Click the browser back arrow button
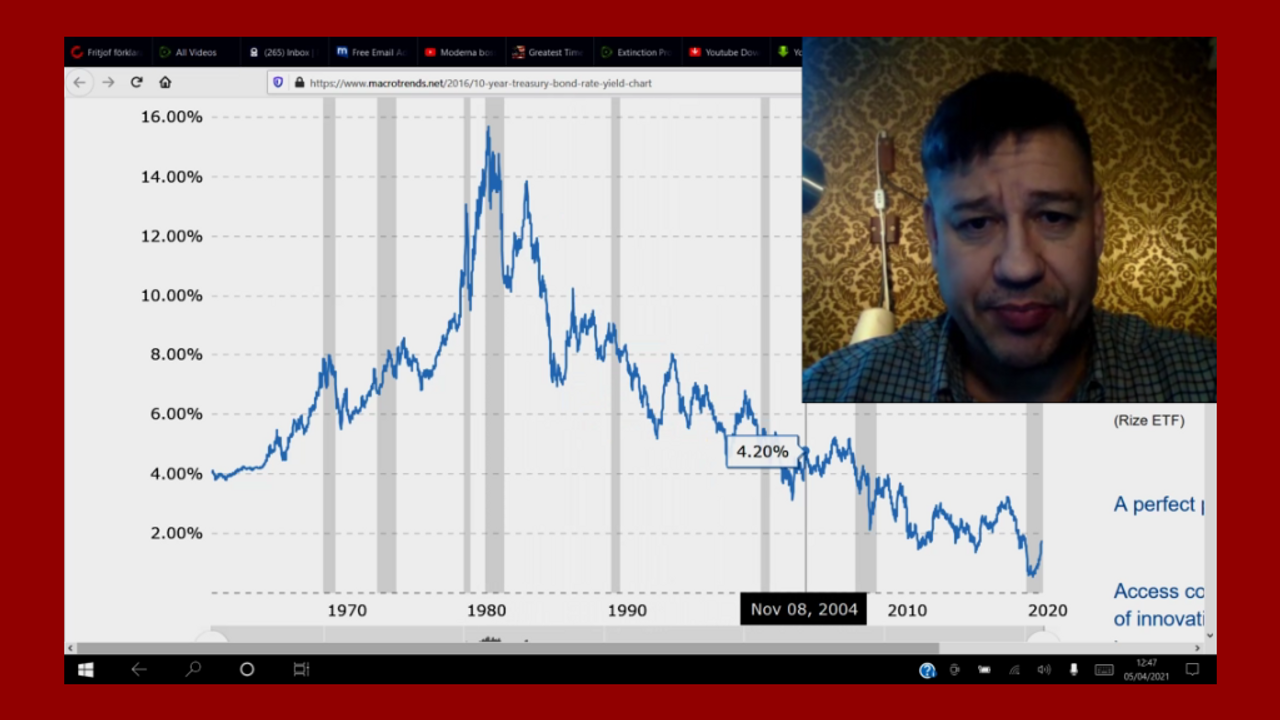The image size is (1280, 720). coord(80,83)
